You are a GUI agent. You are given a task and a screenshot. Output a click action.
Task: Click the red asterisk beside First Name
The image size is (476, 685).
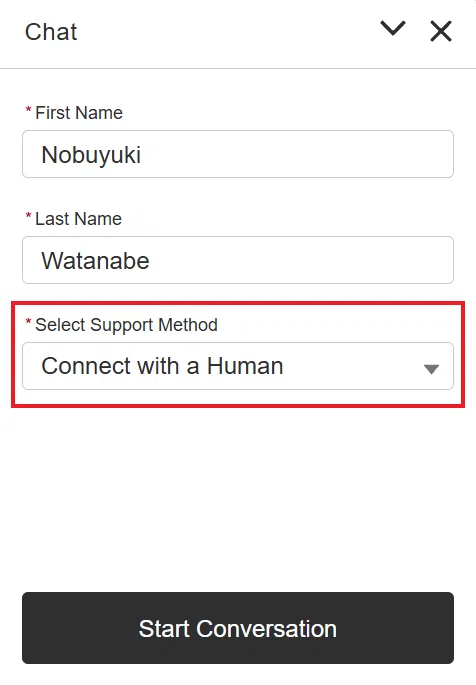(28, 110)
